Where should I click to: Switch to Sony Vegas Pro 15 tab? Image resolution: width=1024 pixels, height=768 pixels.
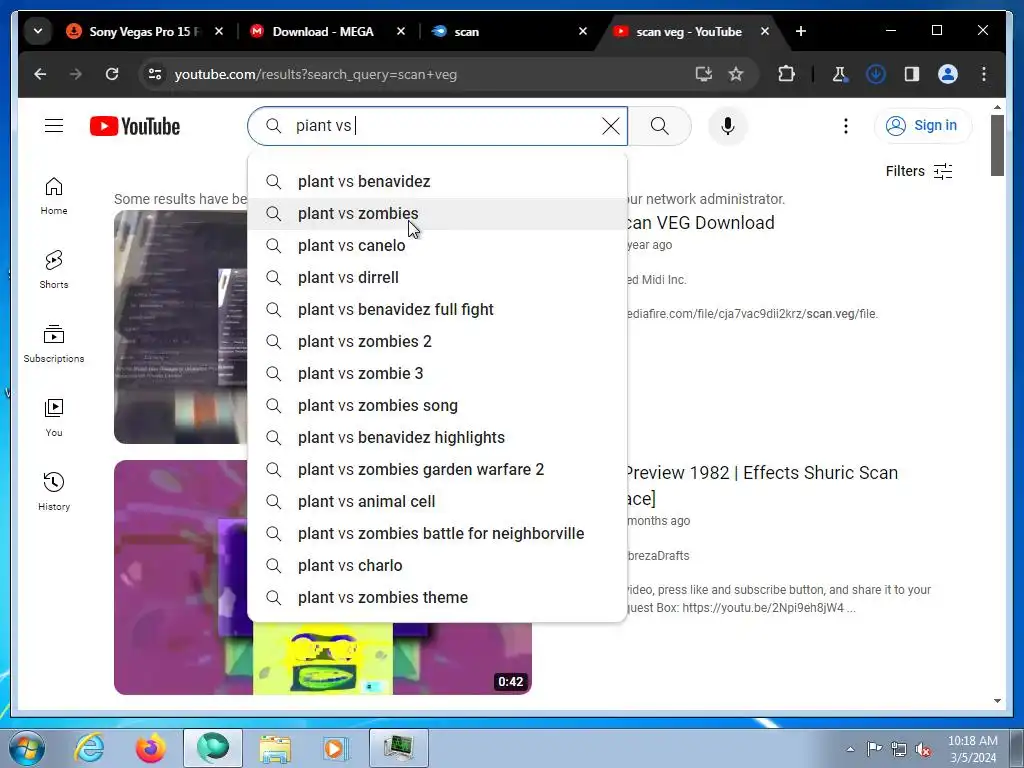pos(145,31)
